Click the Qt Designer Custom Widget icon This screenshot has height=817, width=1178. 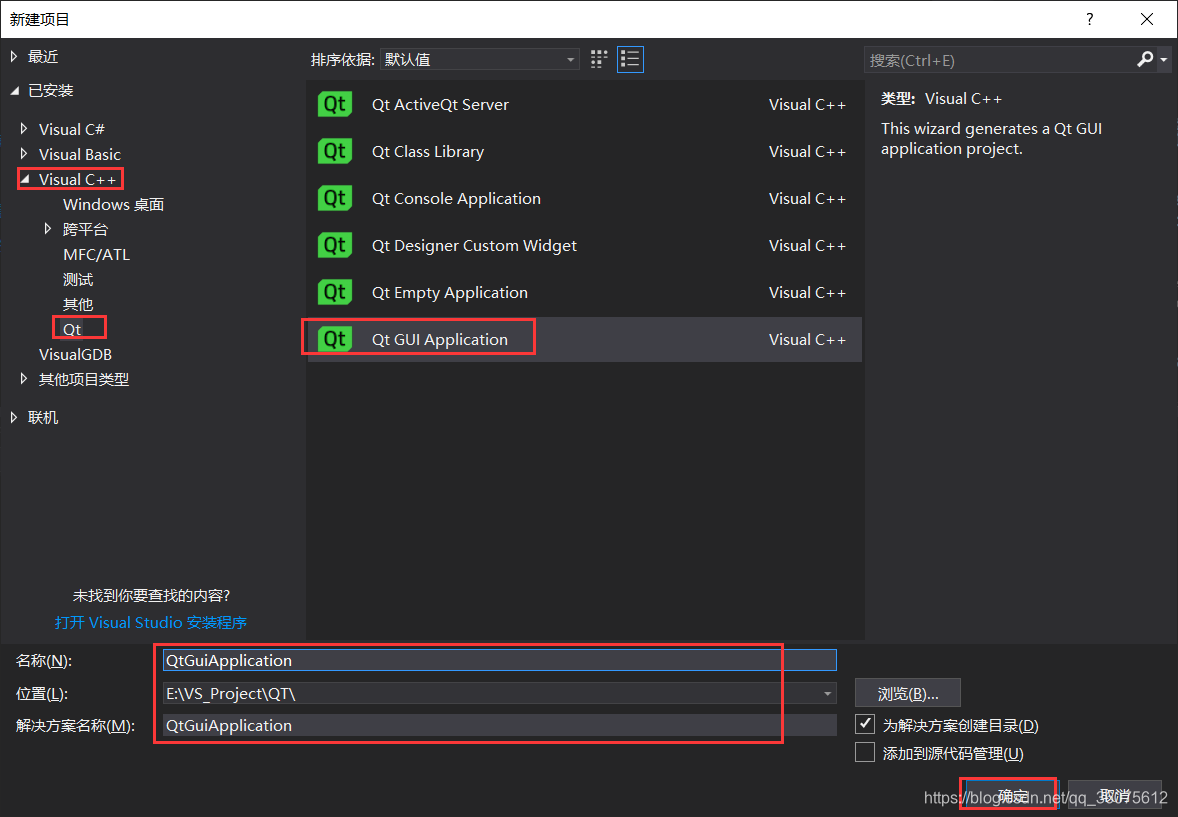[334, 245]
